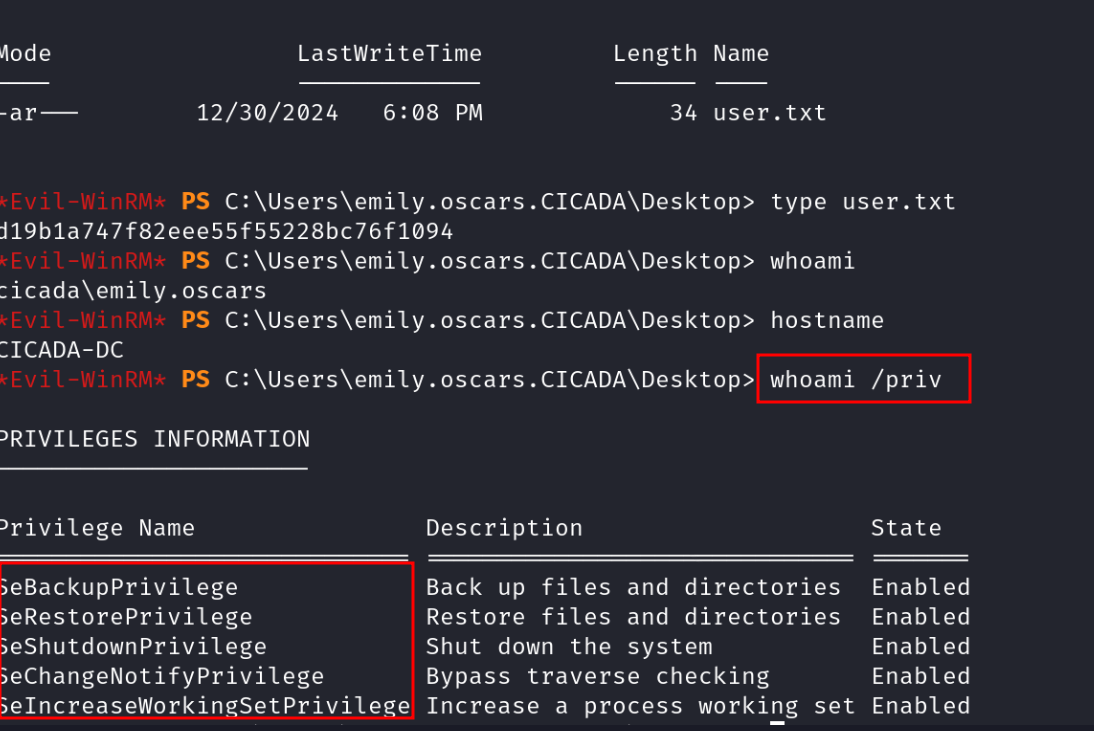The height and width of the screenshot is (731, 1094).
Task: Click the SeChangeNotifyPrivilege entry
Action: coord(162,676)
